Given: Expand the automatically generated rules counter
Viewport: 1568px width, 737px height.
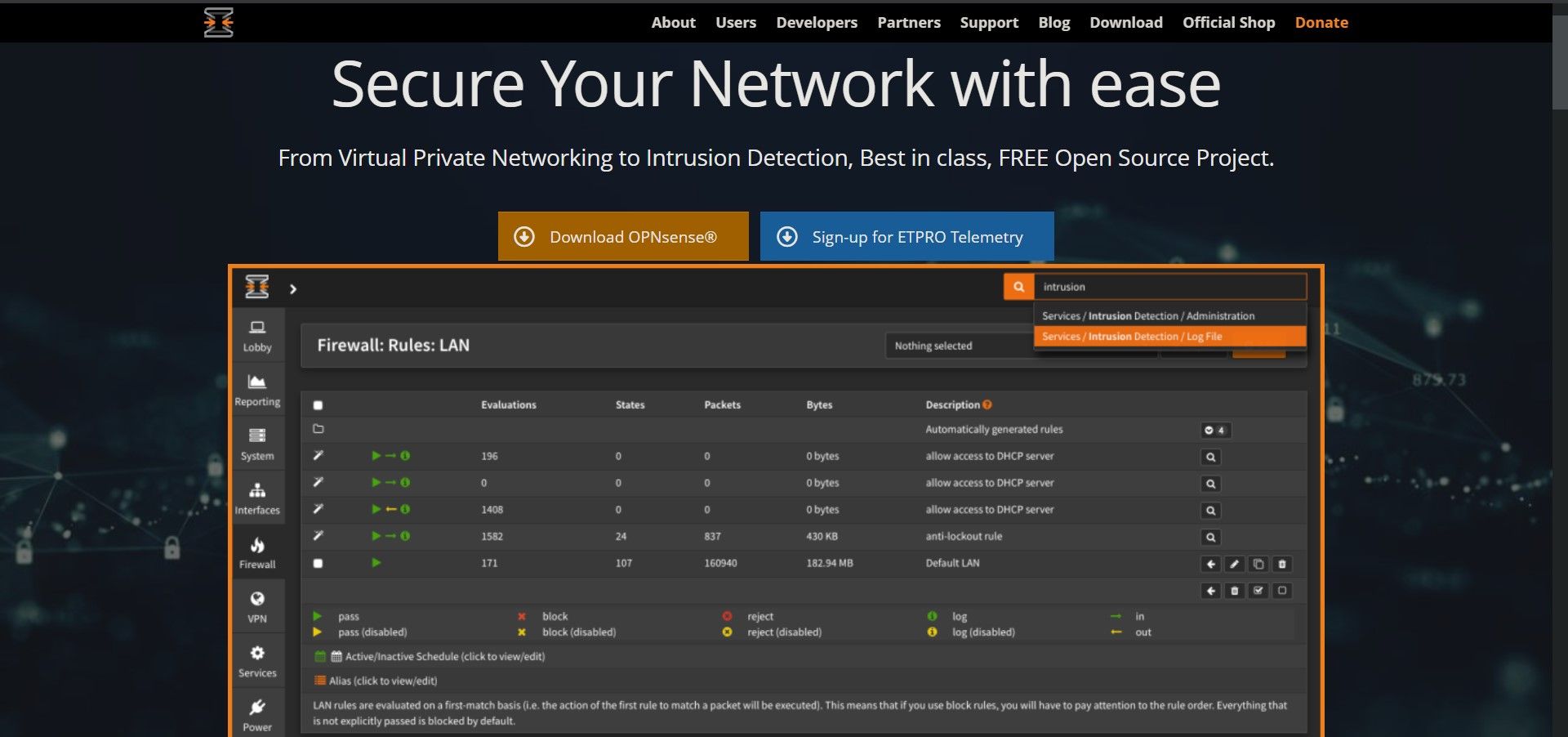Looking at the screenshot, I should click(1215, 430).
